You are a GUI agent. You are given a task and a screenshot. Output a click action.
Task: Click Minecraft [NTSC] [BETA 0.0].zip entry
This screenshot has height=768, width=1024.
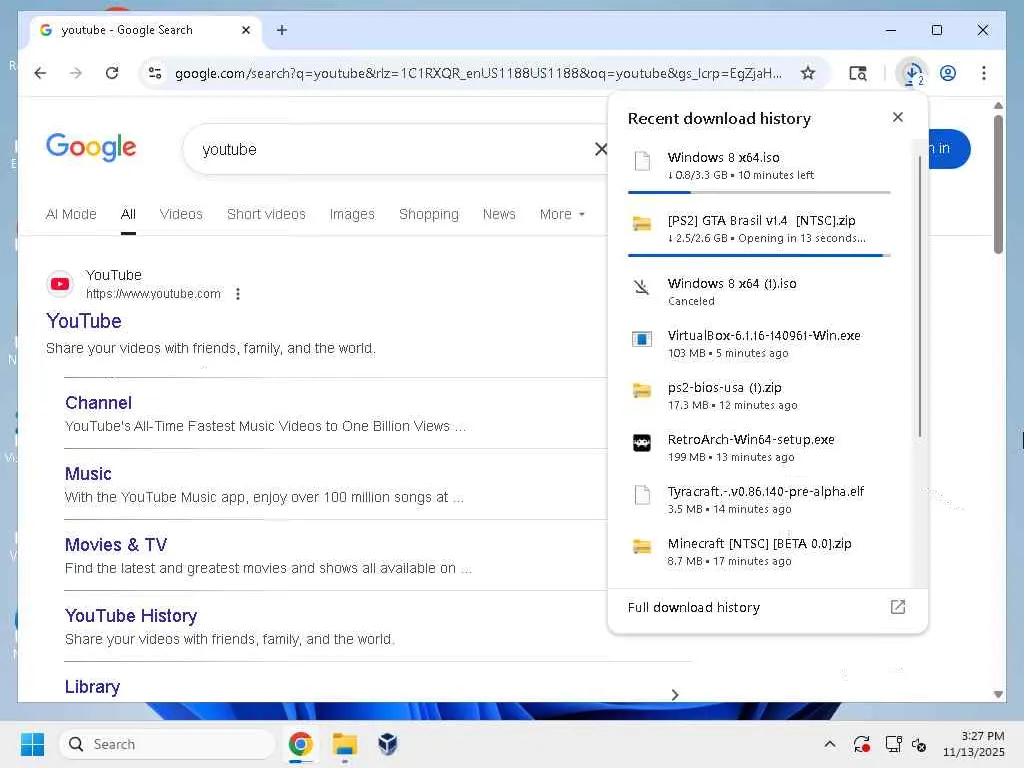pos(759,552)
